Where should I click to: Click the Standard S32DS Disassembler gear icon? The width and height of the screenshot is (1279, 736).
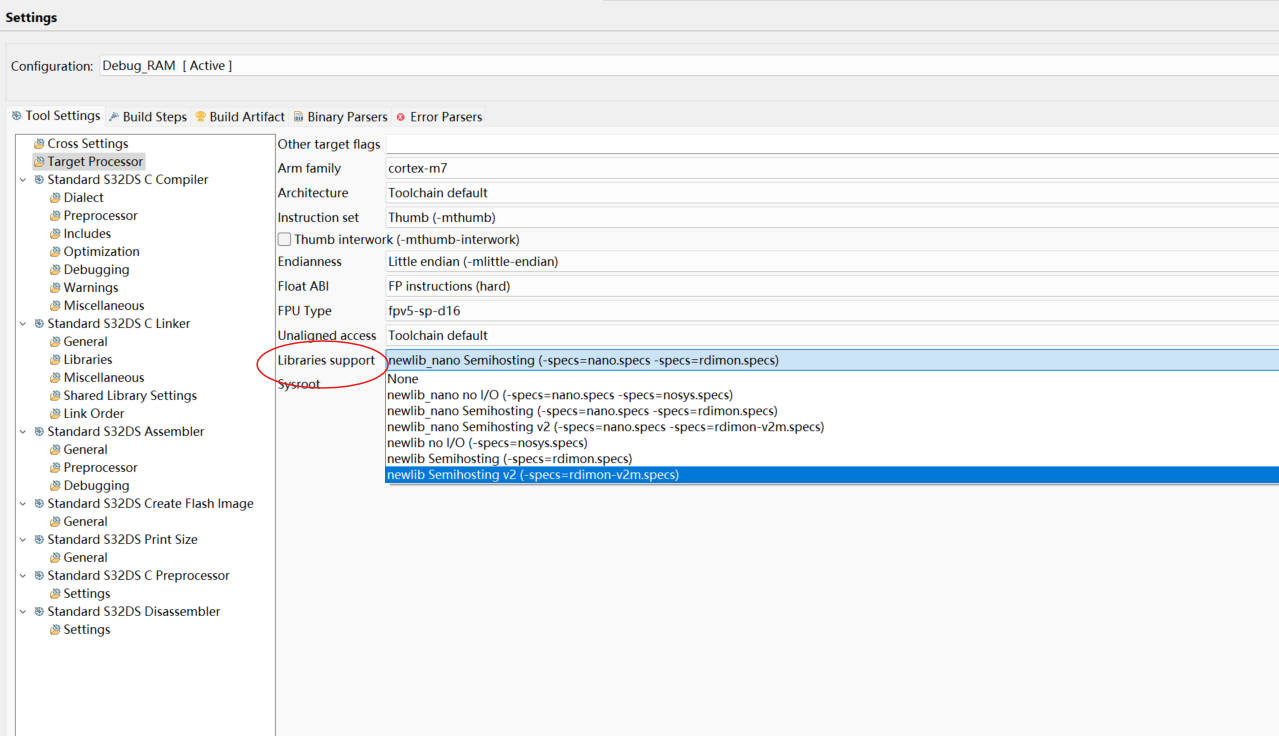pos(39,612)
